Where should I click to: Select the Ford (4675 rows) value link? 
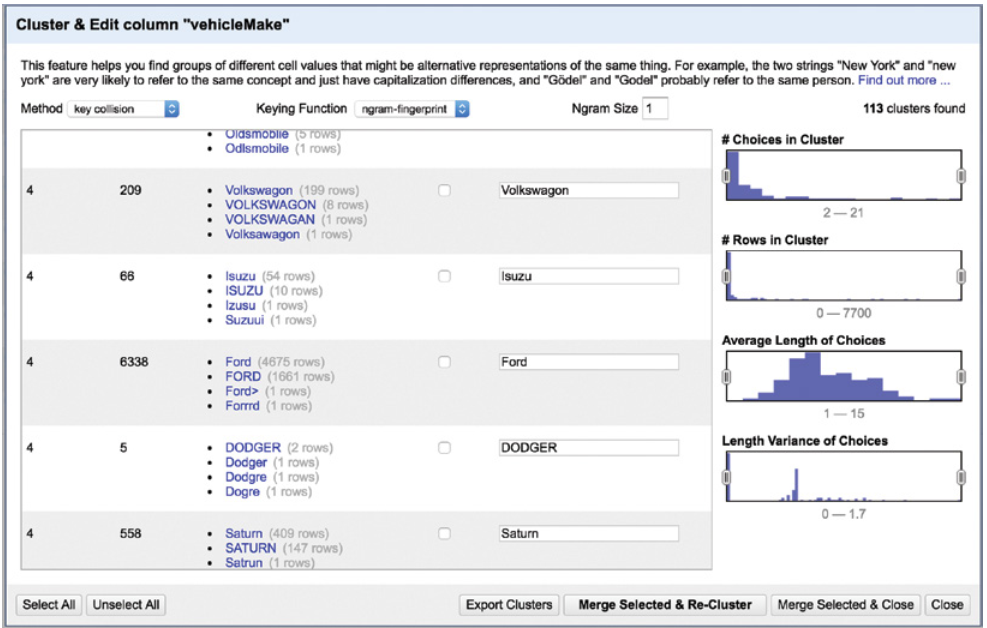(x=238, y=362)
